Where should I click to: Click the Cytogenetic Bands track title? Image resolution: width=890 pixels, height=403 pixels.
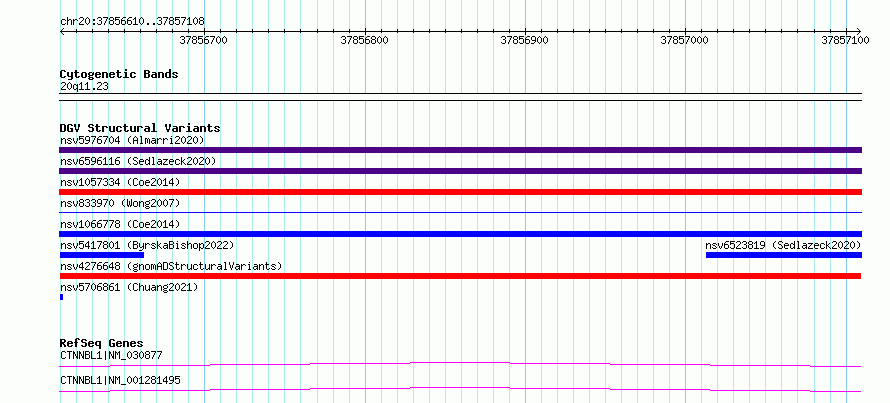point(119,74)
